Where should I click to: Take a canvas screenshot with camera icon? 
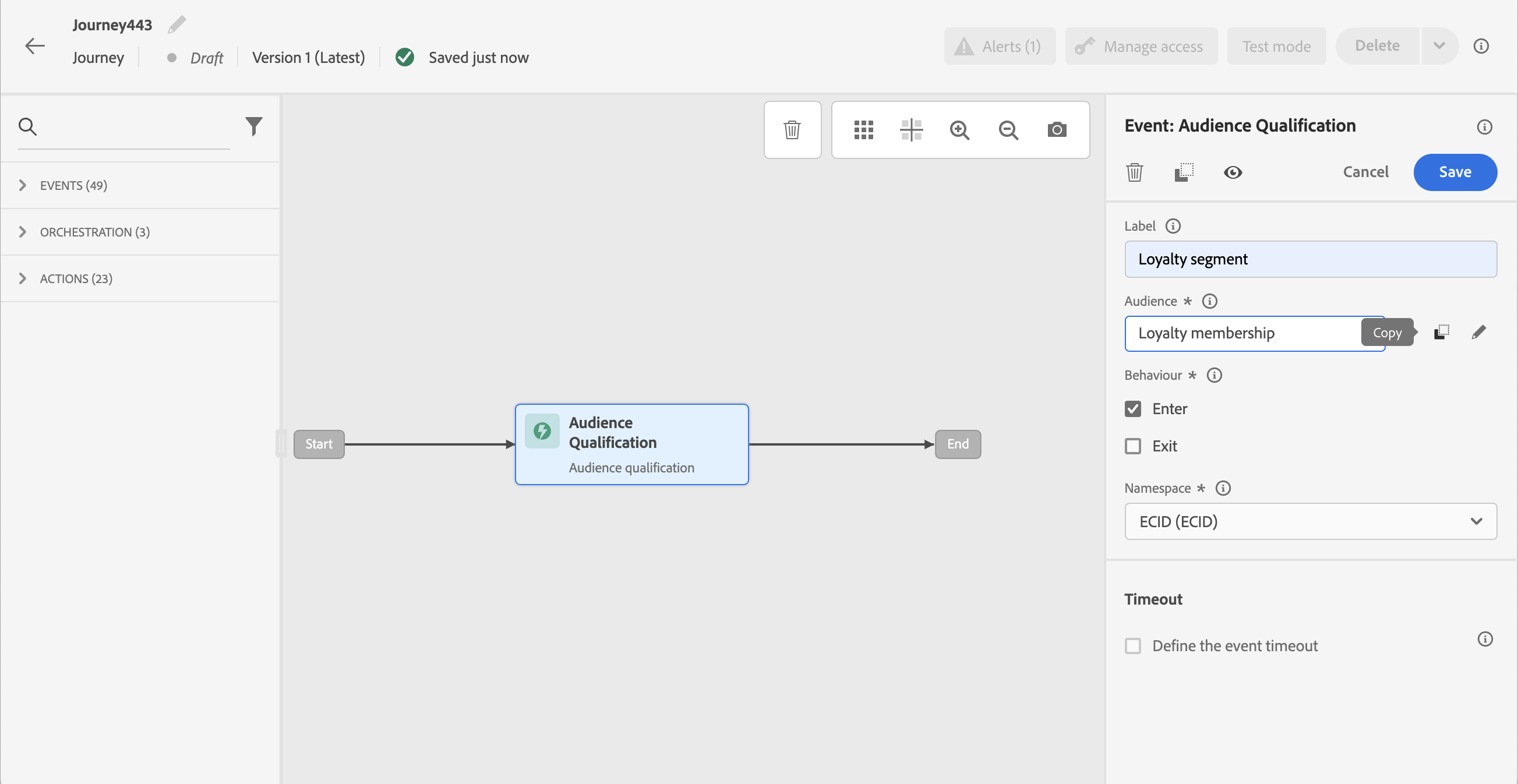1057,130
